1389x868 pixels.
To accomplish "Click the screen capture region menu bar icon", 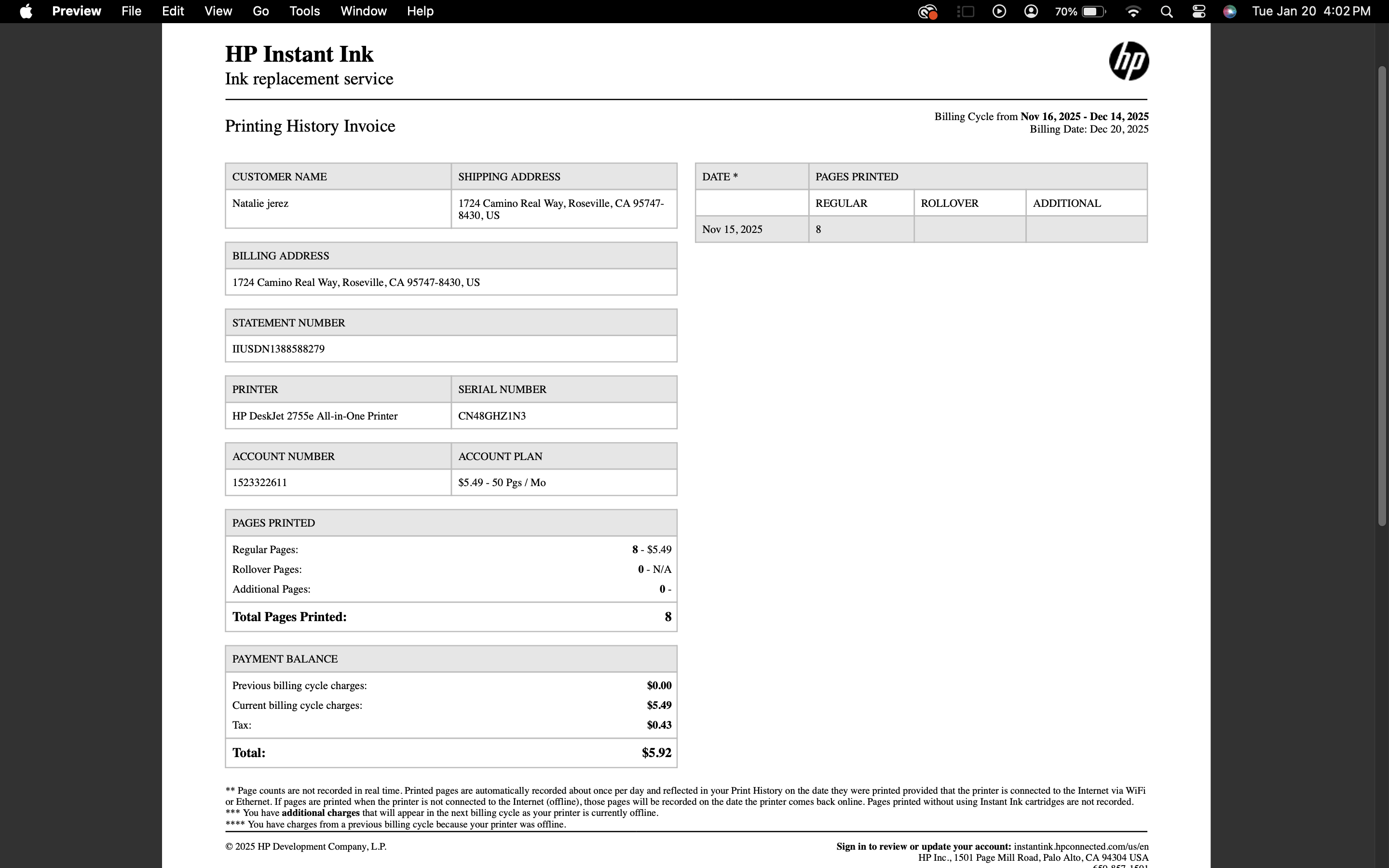I will pos(966,12).
